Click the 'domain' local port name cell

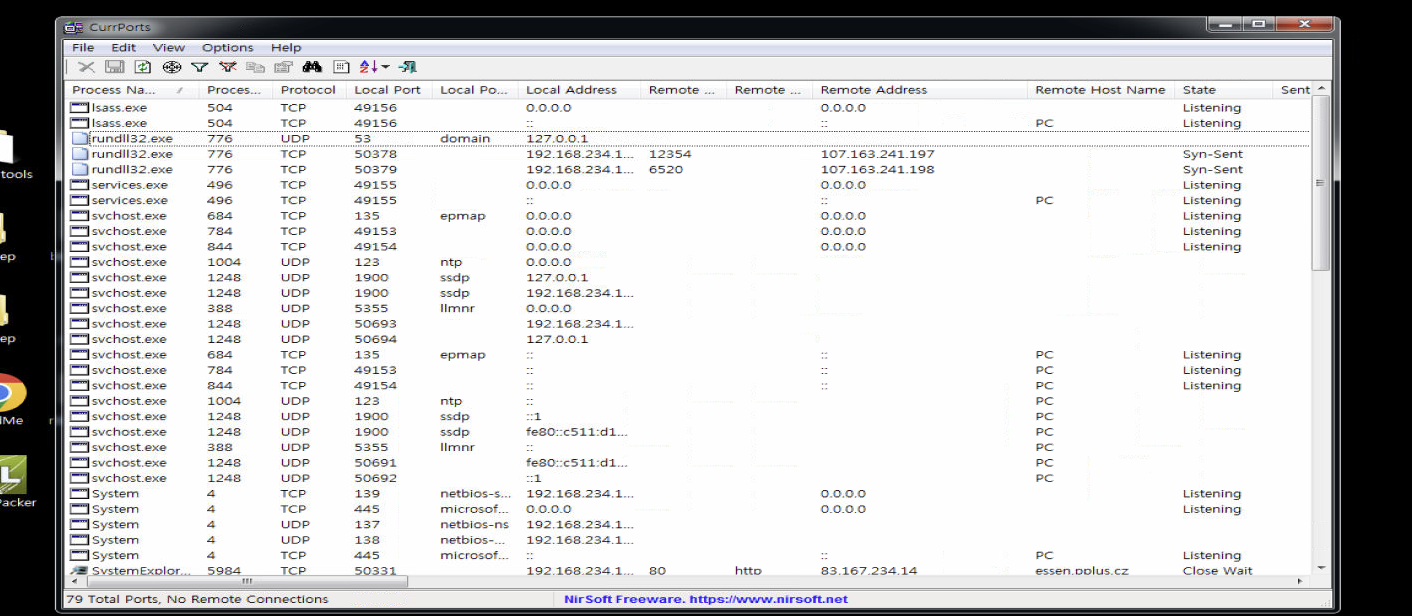click(465, 138)
